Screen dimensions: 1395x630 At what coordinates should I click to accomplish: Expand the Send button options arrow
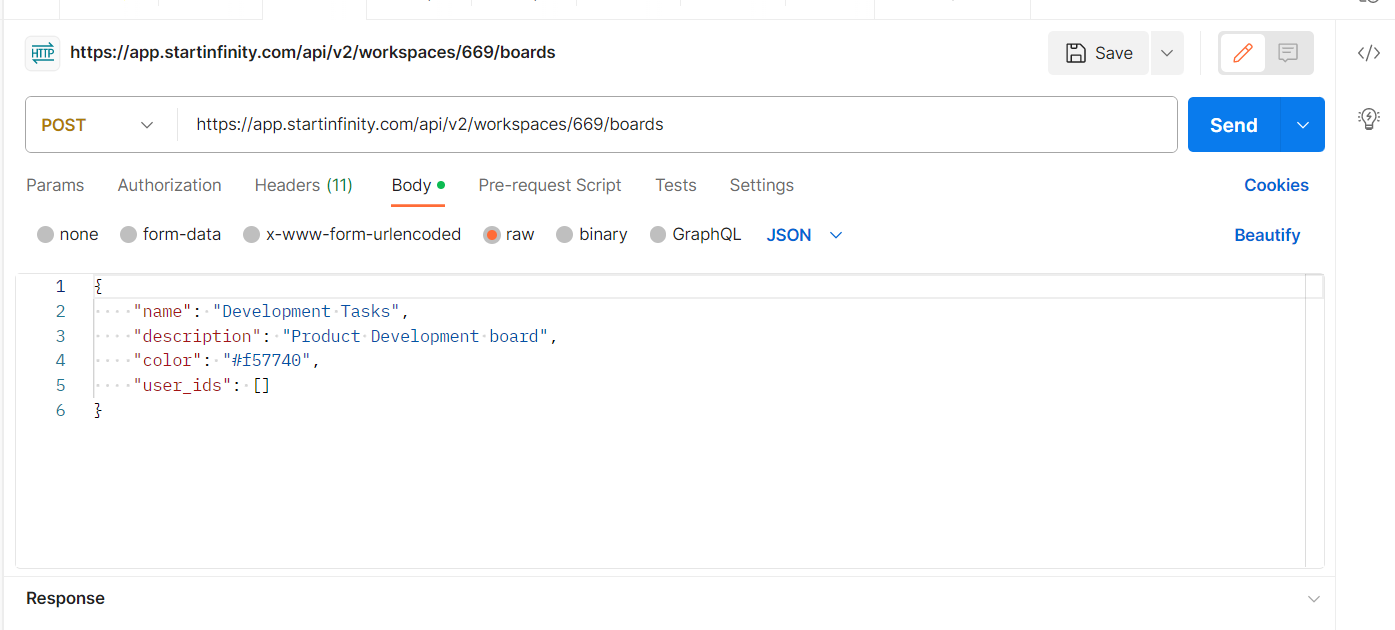point(1303,125)
